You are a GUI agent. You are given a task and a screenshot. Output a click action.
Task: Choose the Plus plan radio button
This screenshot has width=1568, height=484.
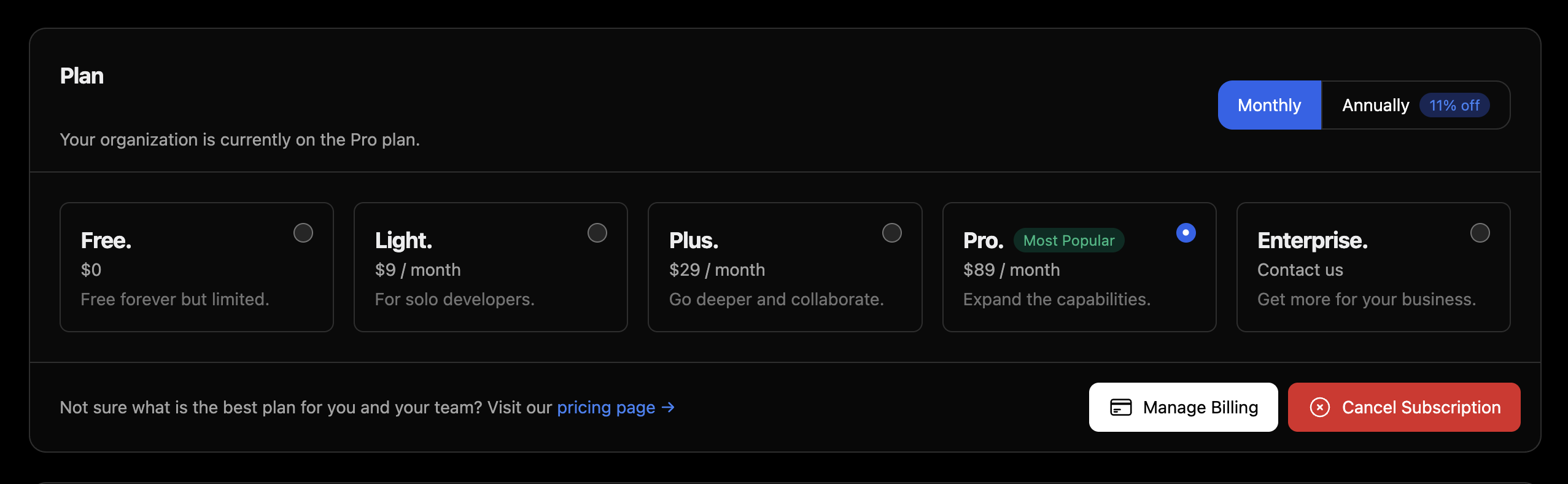(891, 233)
